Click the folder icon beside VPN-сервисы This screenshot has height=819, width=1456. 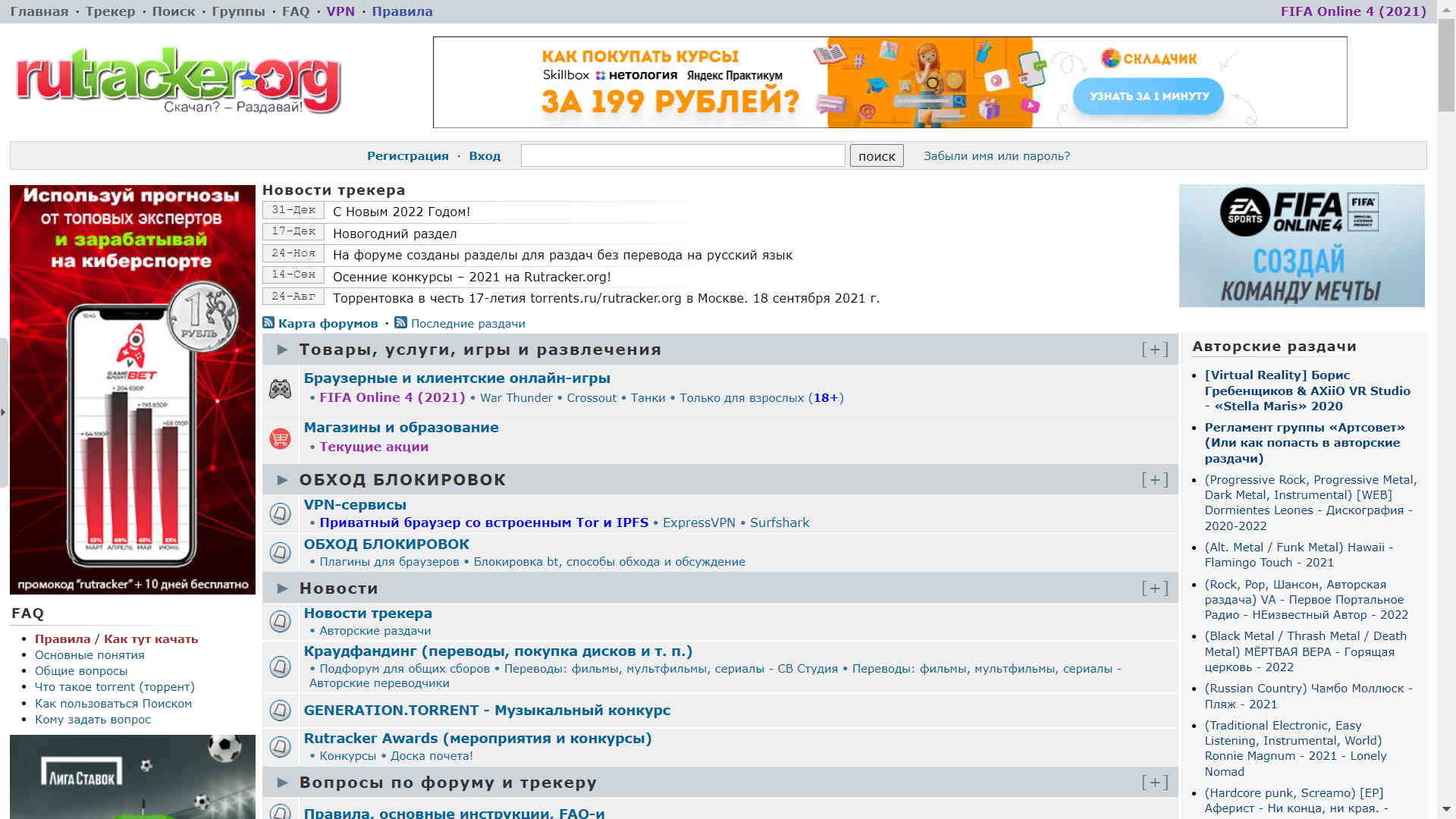click(280, 513)
